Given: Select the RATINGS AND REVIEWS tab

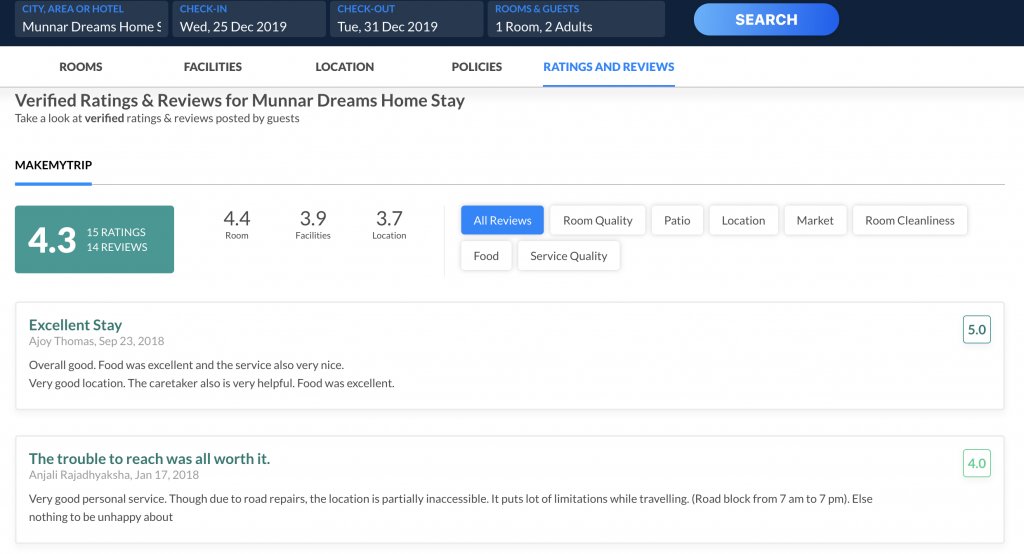Looking at the screenshot, I should pyautogui.click(x=609, y=67).
